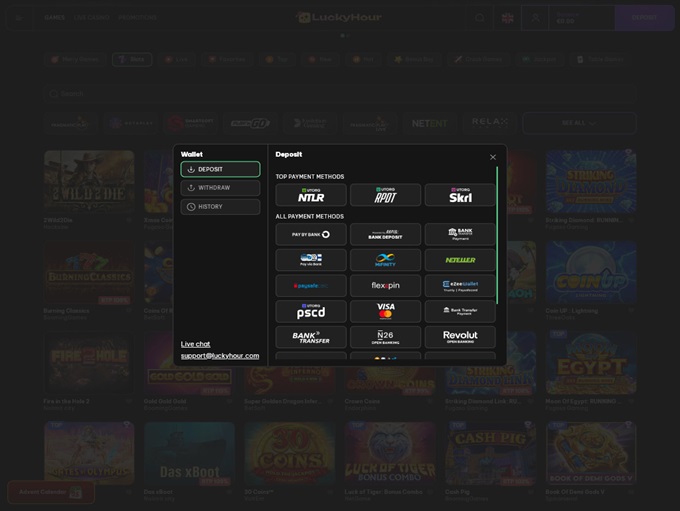Filter by NetEnt provider logo
Viewport: 680px width, 511px height.
click(429, 124)
